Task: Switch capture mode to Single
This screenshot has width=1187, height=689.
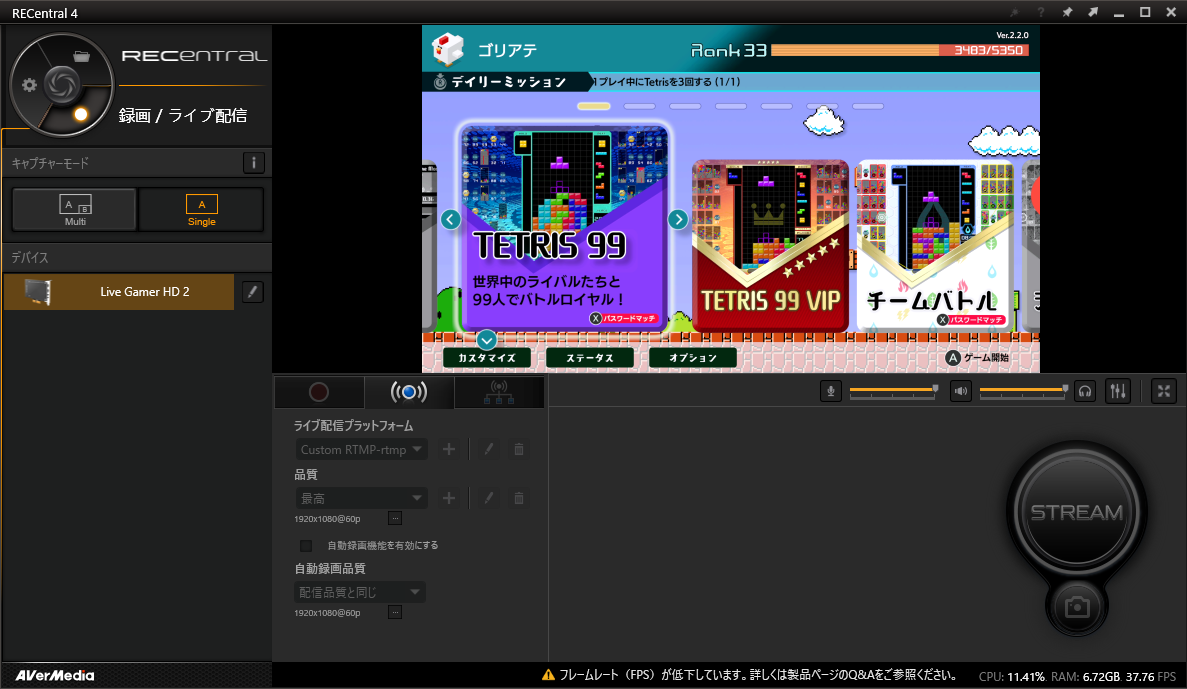Action: (201, 210)
